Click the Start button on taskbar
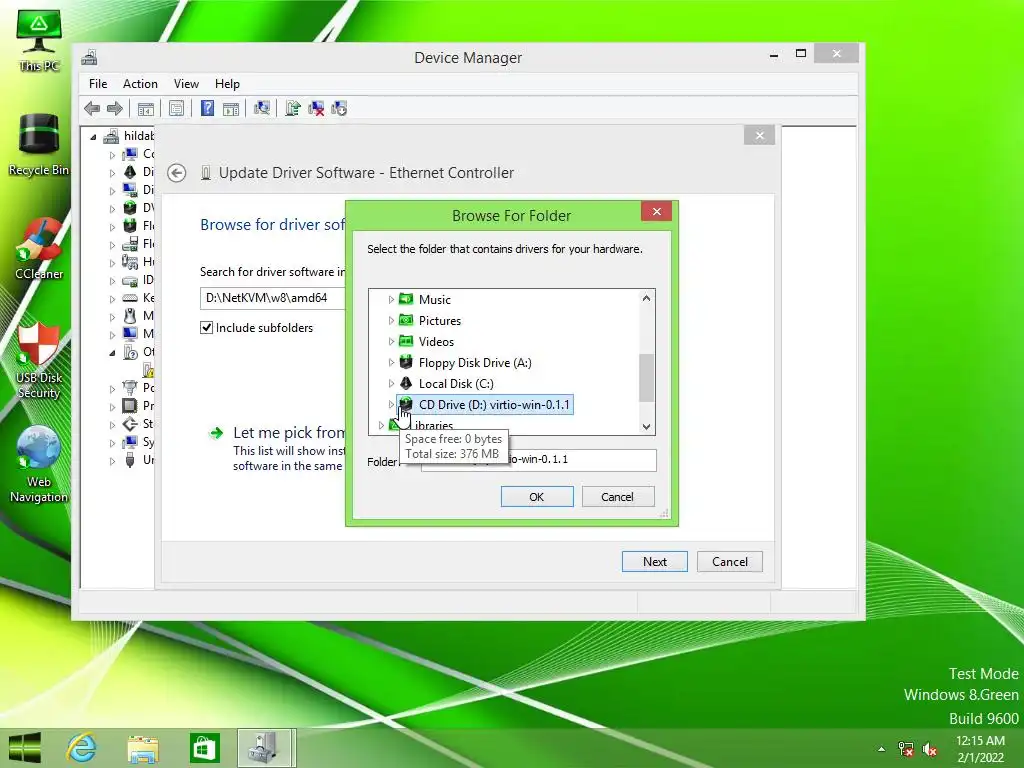This screenshot has width=1024, height=768. 24,748
